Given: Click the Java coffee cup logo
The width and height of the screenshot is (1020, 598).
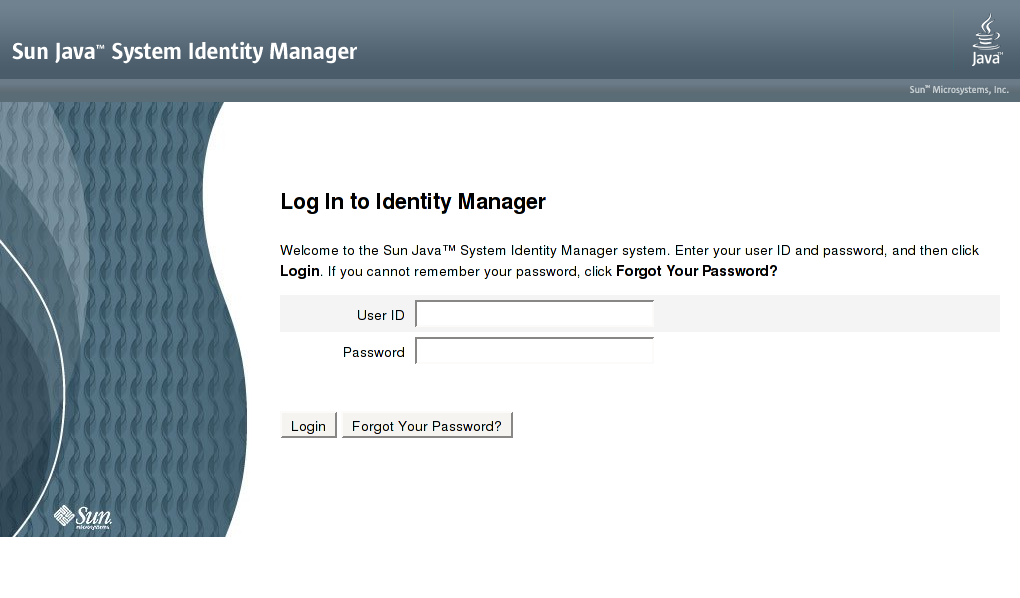Looking at the screenshot, I should coord(987,40).
